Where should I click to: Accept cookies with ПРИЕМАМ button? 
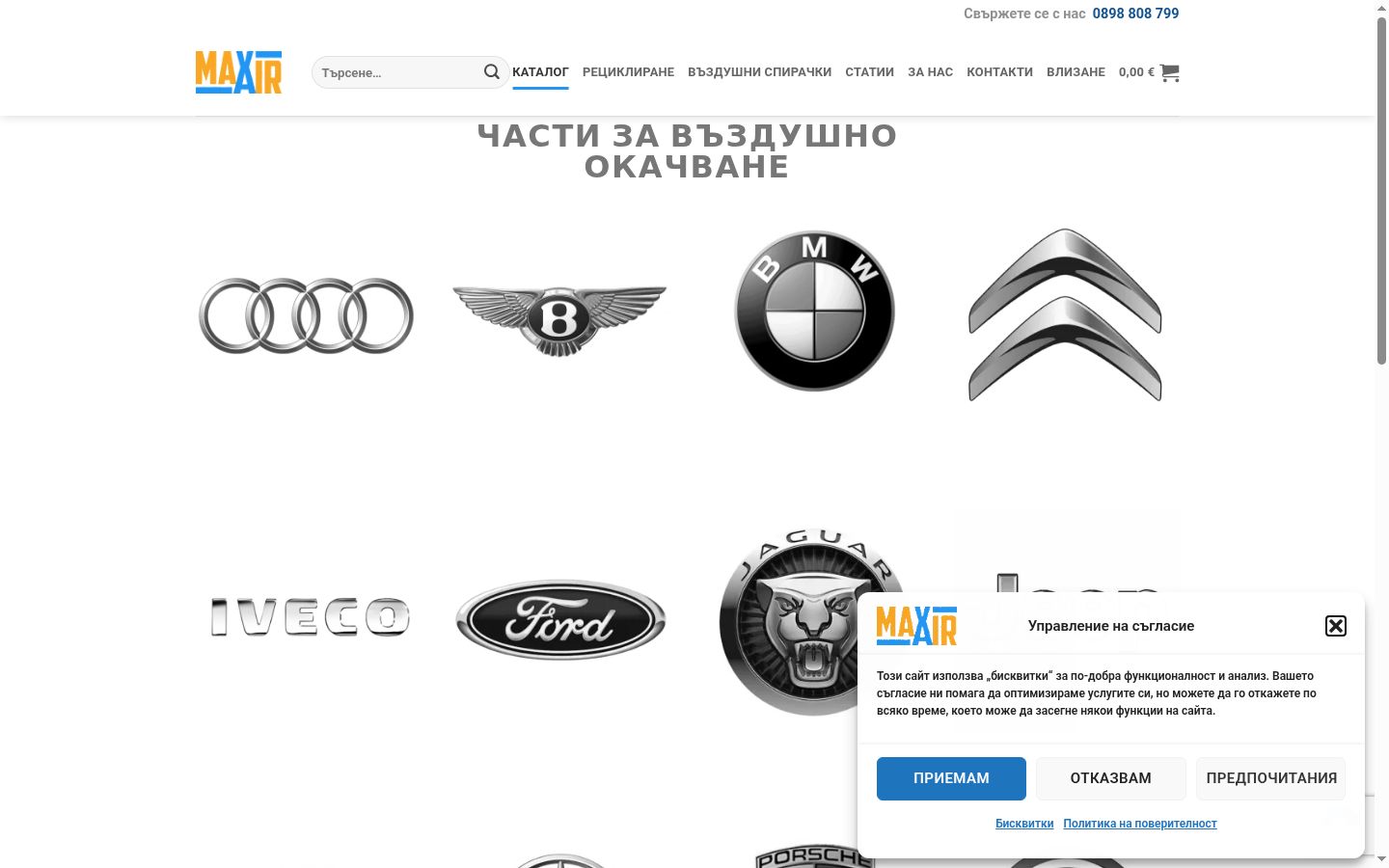pos(951,778)
